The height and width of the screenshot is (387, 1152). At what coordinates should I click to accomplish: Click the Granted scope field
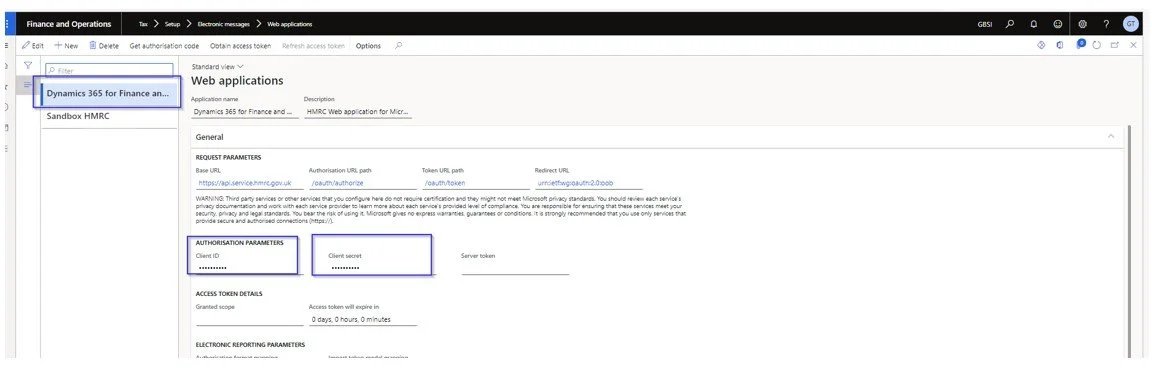[250, 319]
